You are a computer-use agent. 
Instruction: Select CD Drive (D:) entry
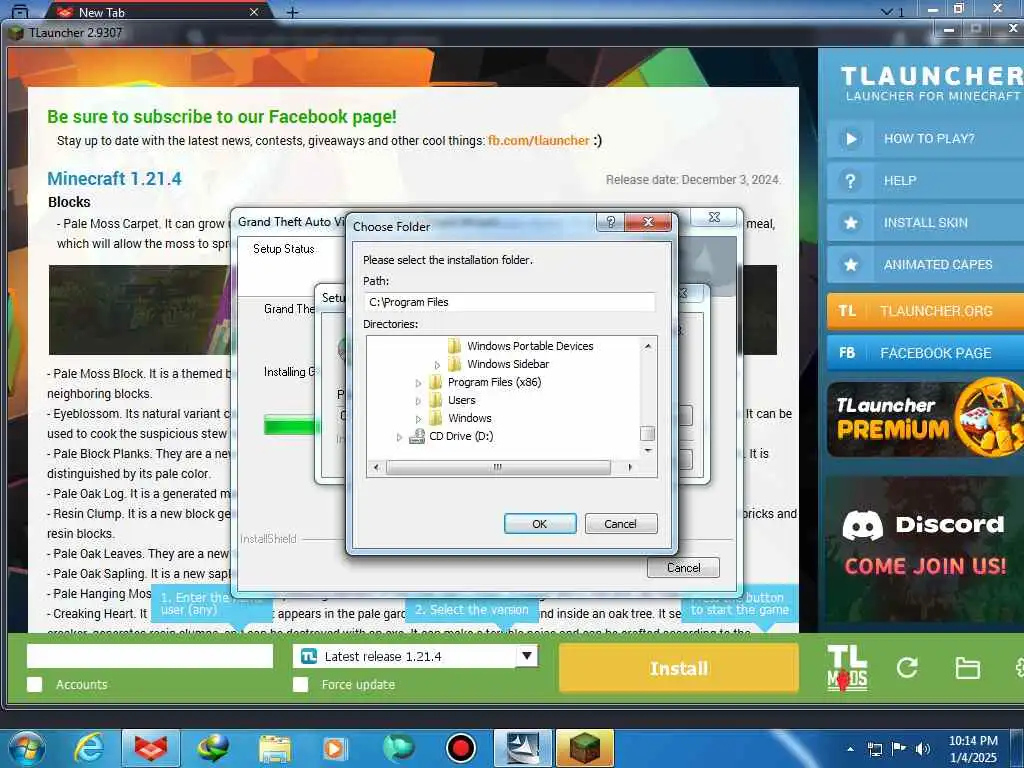click(x=461, y=436)
